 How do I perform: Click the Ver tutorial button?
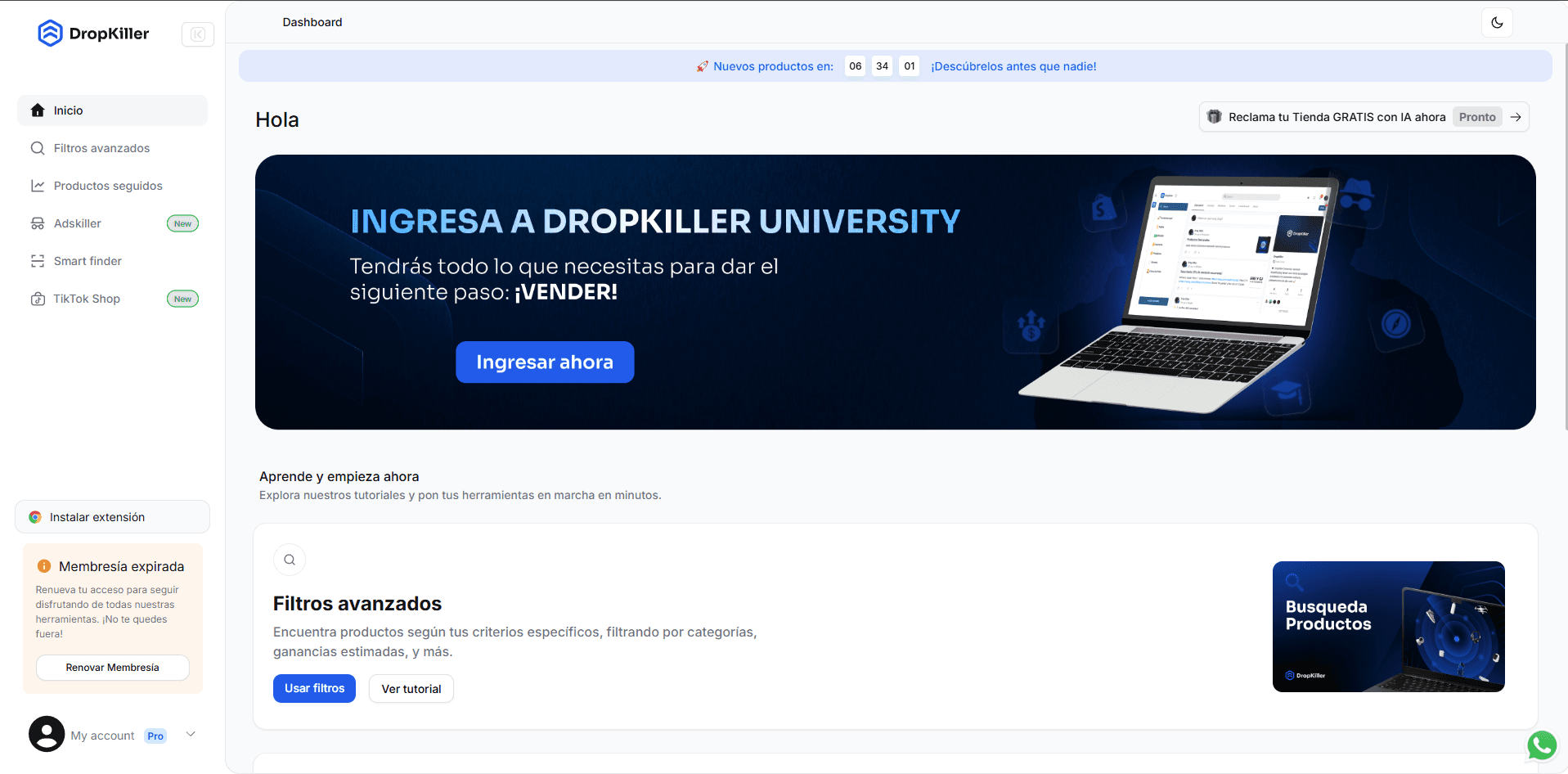point(411,689)
